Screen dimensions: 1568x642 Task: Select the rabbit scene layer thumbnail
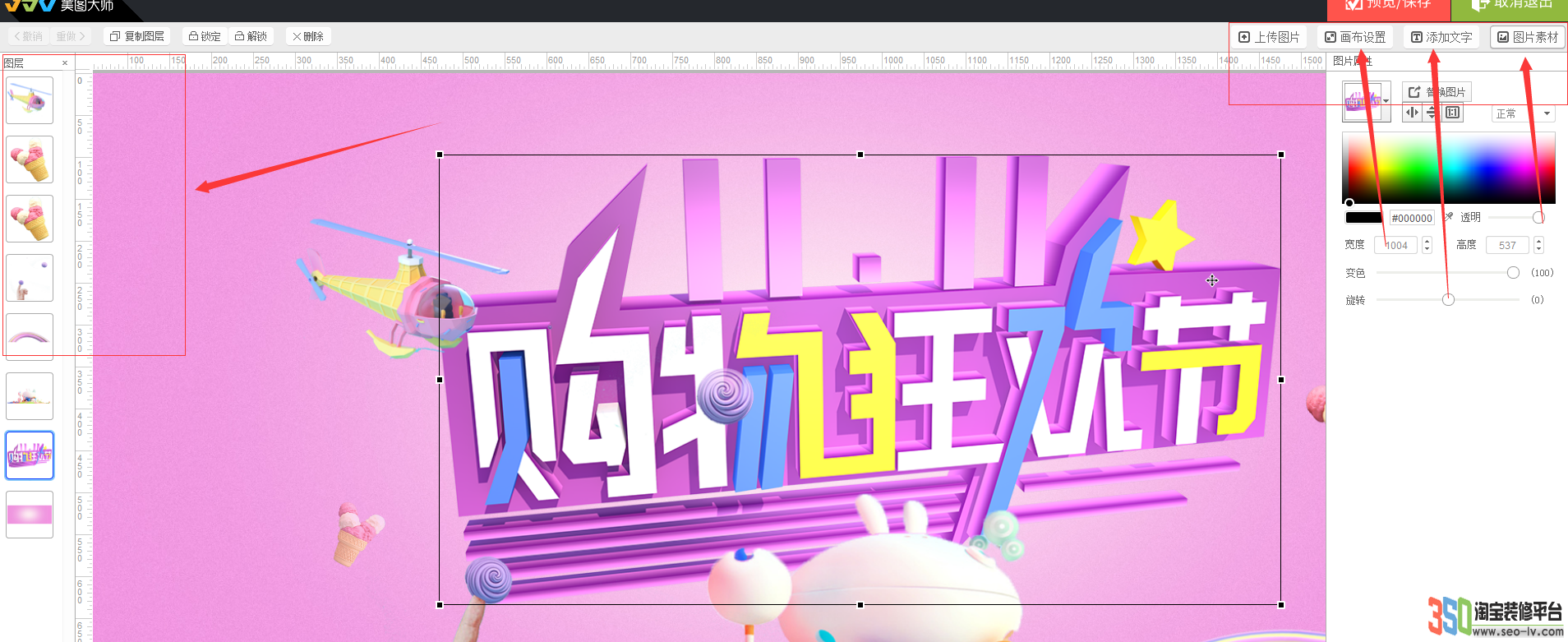(30, 396)
